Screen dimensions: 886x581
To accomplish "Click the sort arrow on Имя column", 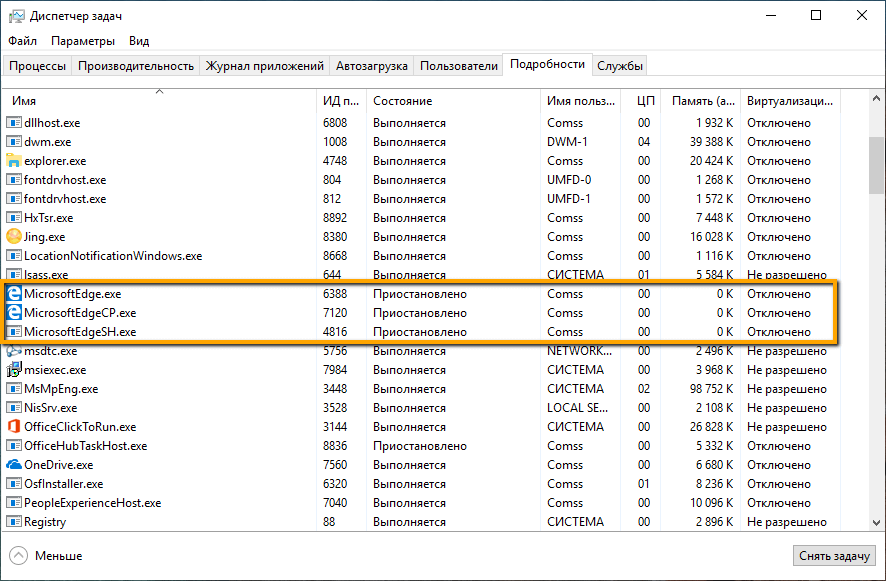I will click(x=158, y=91).
